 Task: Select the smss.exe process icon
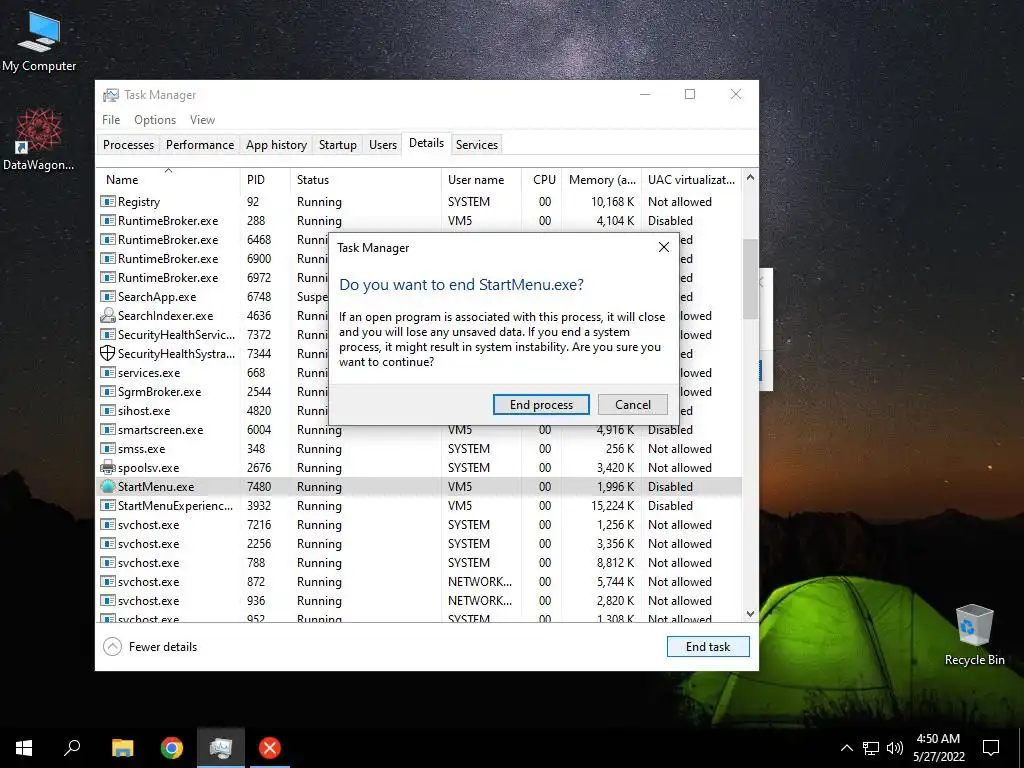(x=107, y=449)
